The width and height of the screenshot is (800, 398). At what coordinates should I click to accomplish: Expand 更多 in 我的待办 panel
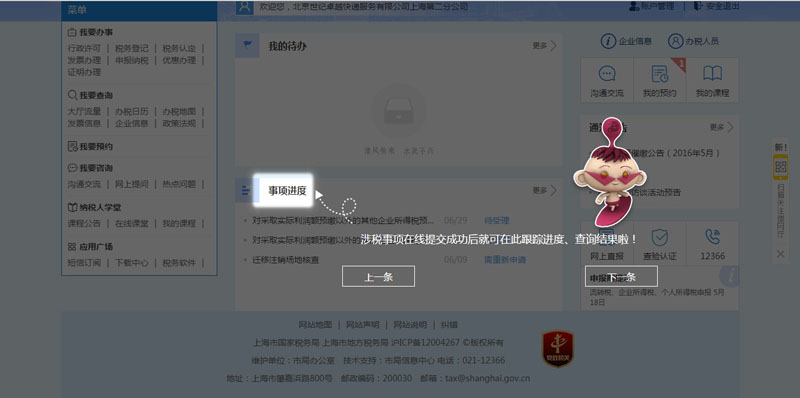pos(544,45)
